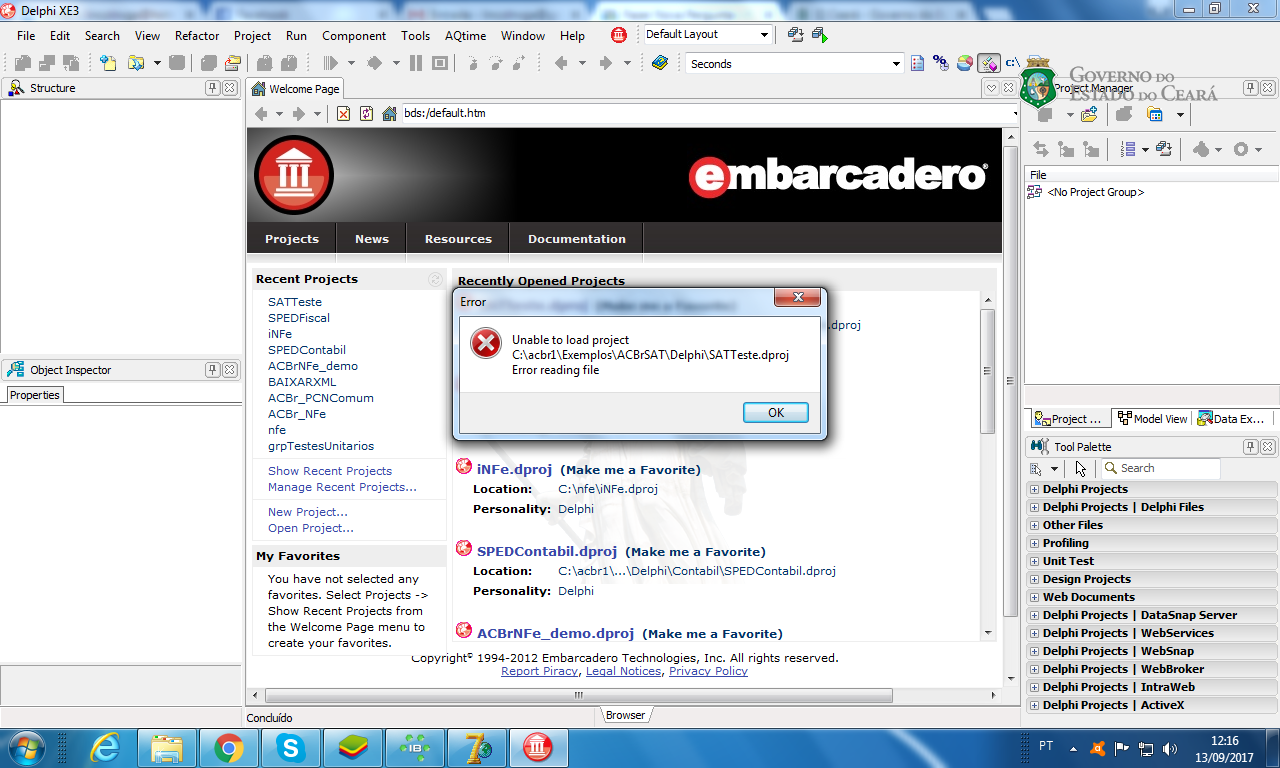Click the Help contents book icon
1280x768 pixels.
pyautogui.click(x=659, y=63)
